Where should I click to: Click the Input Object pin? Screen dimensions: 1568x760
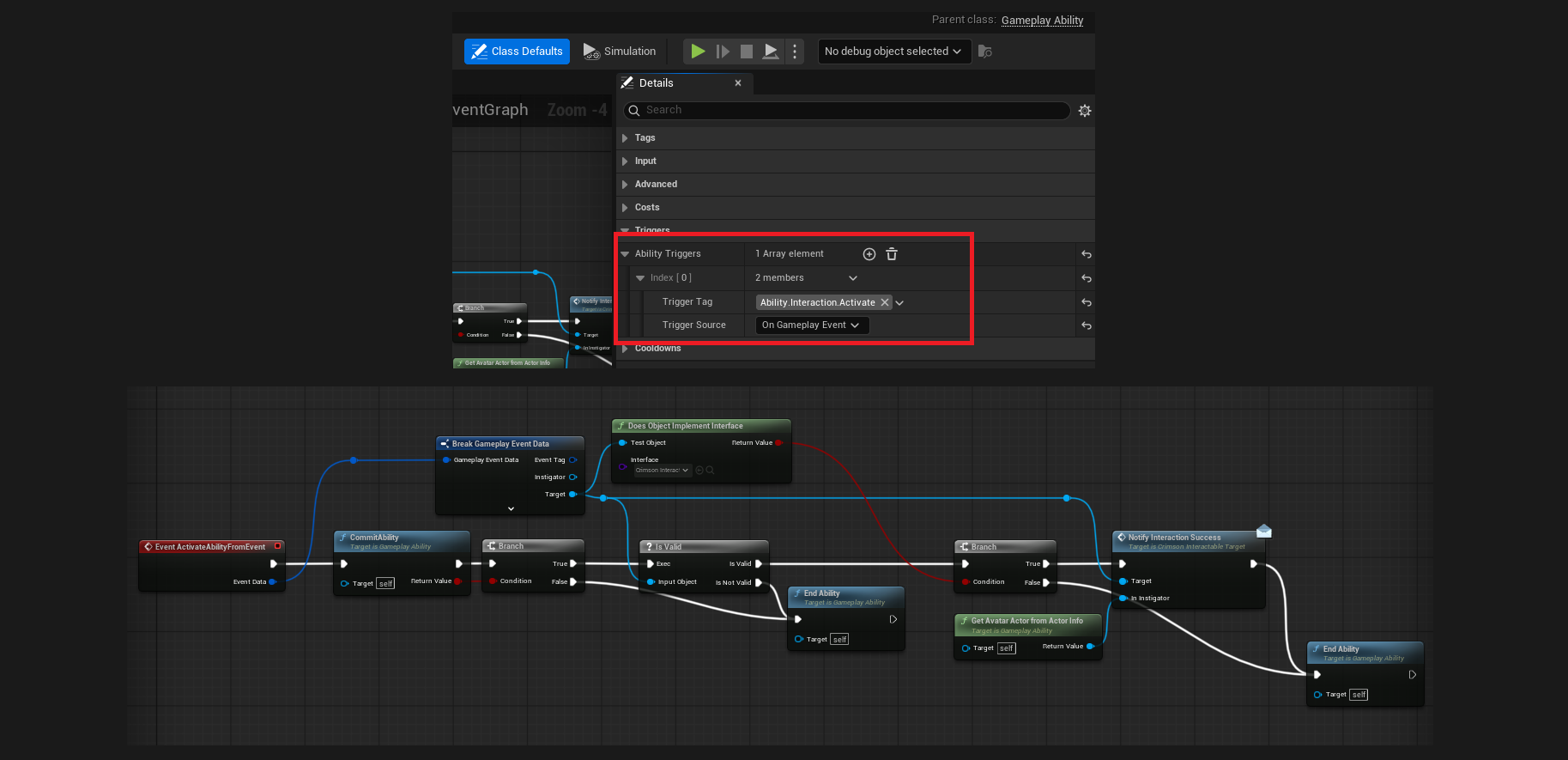click(651, 582)
